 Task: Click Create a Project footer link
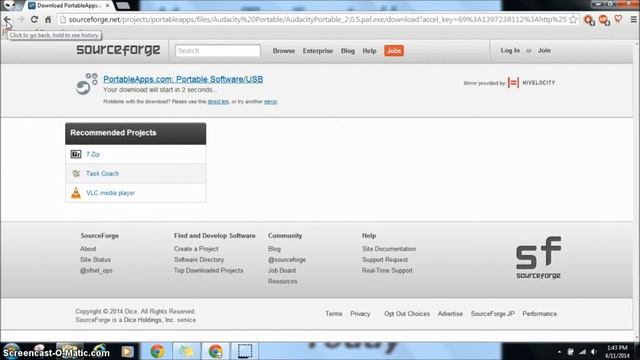(196, 249)
